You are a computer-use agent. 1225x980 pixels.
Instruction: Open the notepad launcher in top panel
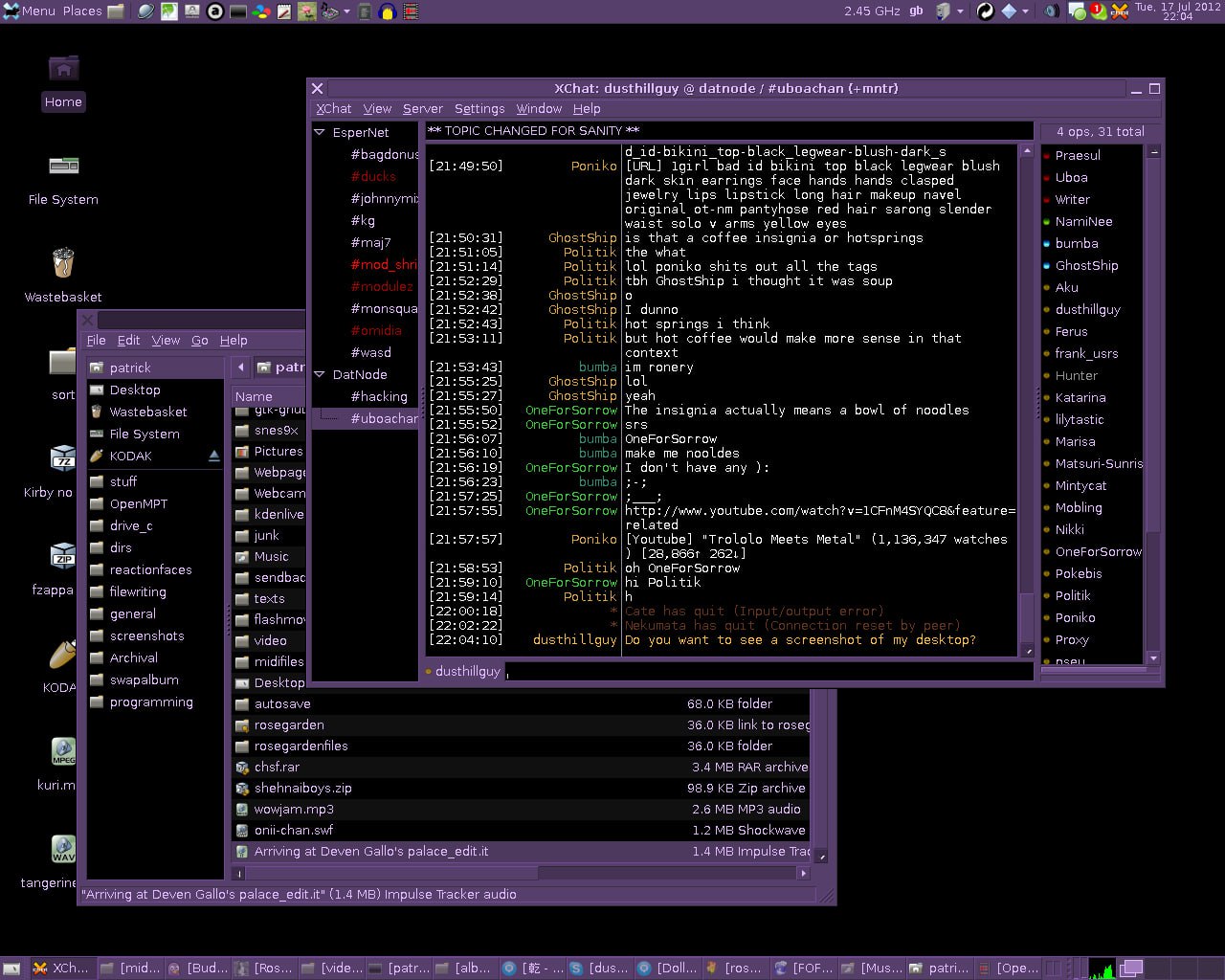pyautogui.click(x=284, y=11)
